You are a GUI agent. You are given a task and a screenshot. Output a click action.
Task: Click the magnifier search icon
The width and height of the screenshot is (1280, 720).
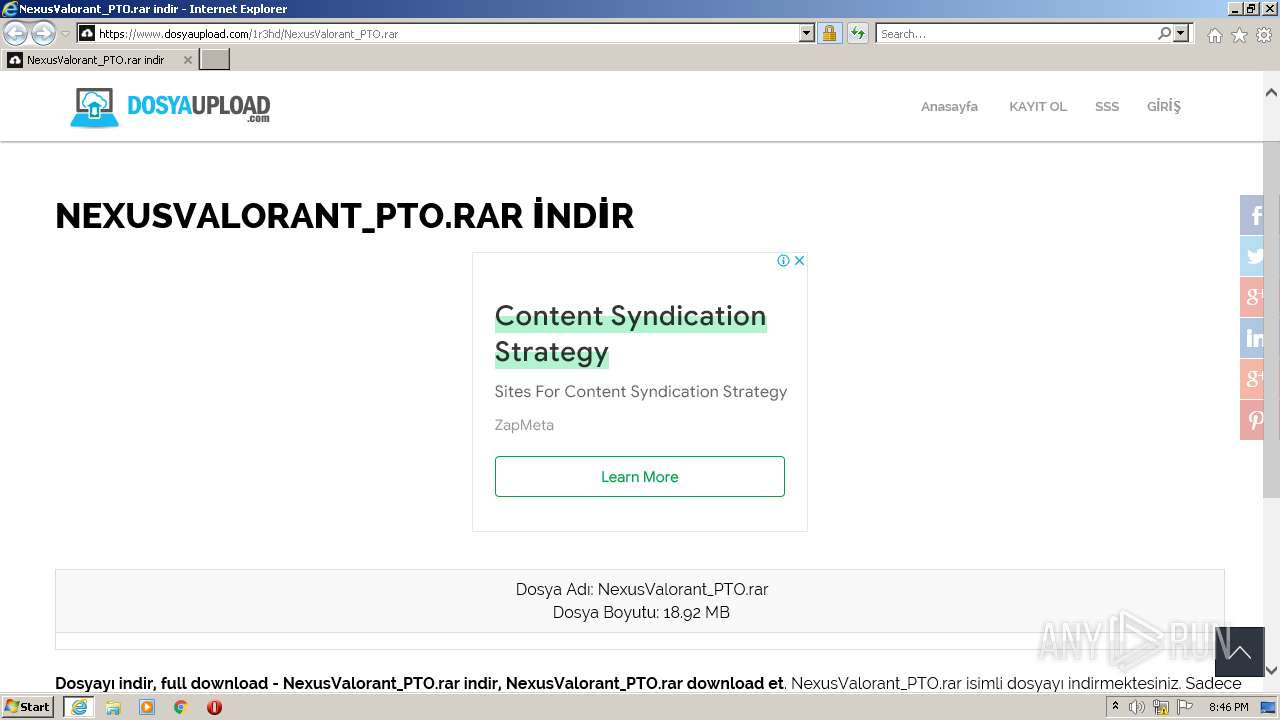(x=1165, y=34)
